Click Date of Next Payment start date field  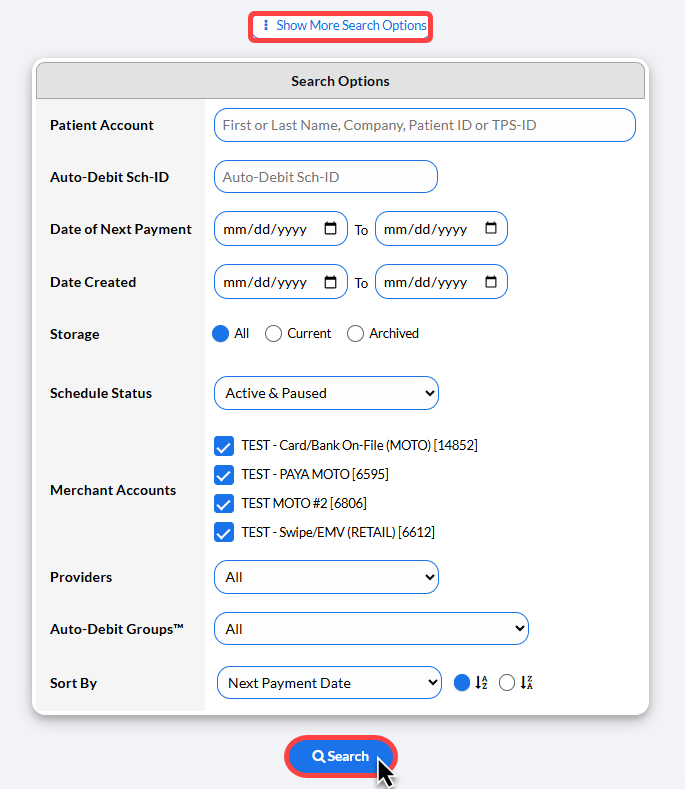click(x=281, y=228)
